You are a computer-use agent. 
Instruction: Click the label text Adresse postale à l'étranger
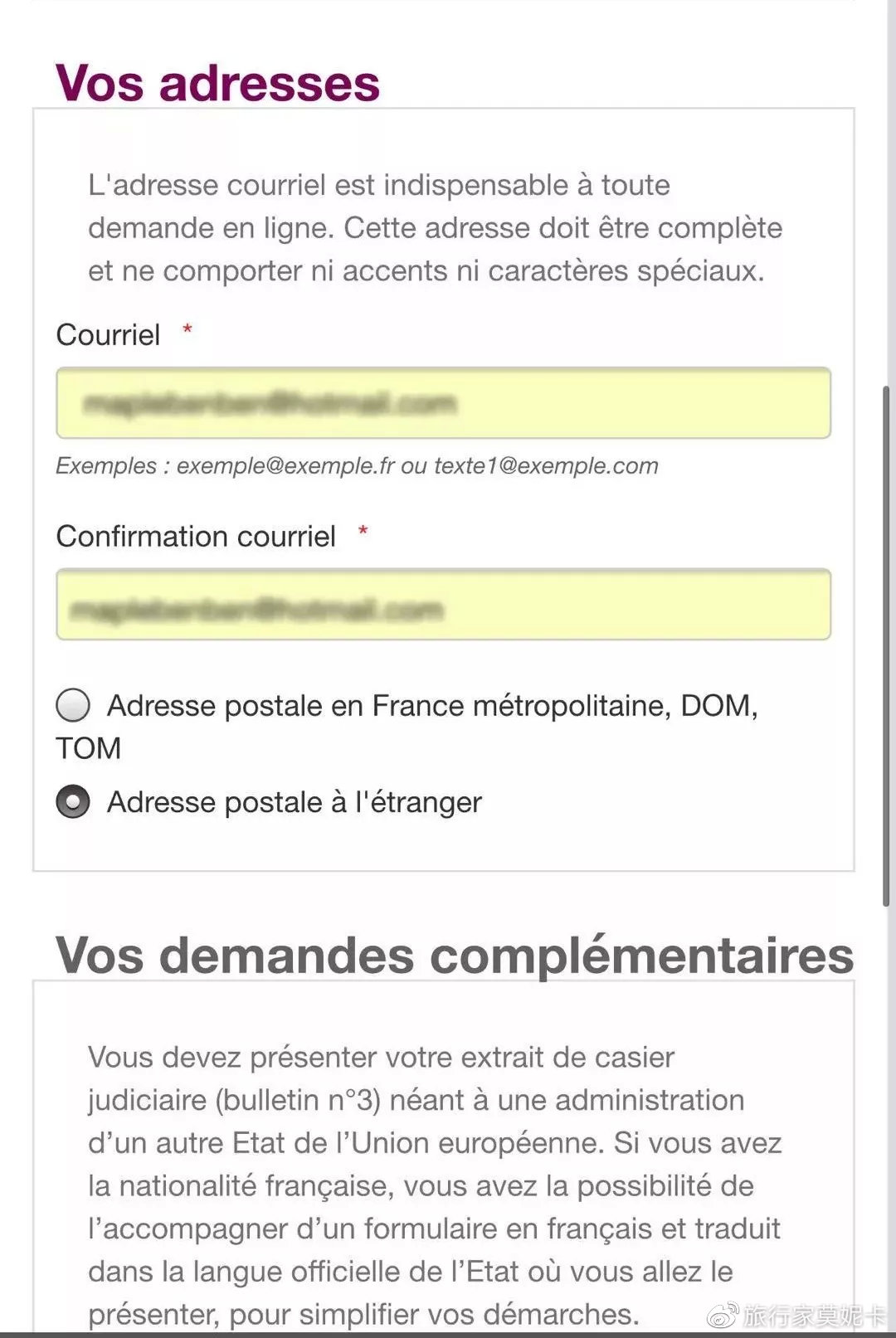[295, 802]
